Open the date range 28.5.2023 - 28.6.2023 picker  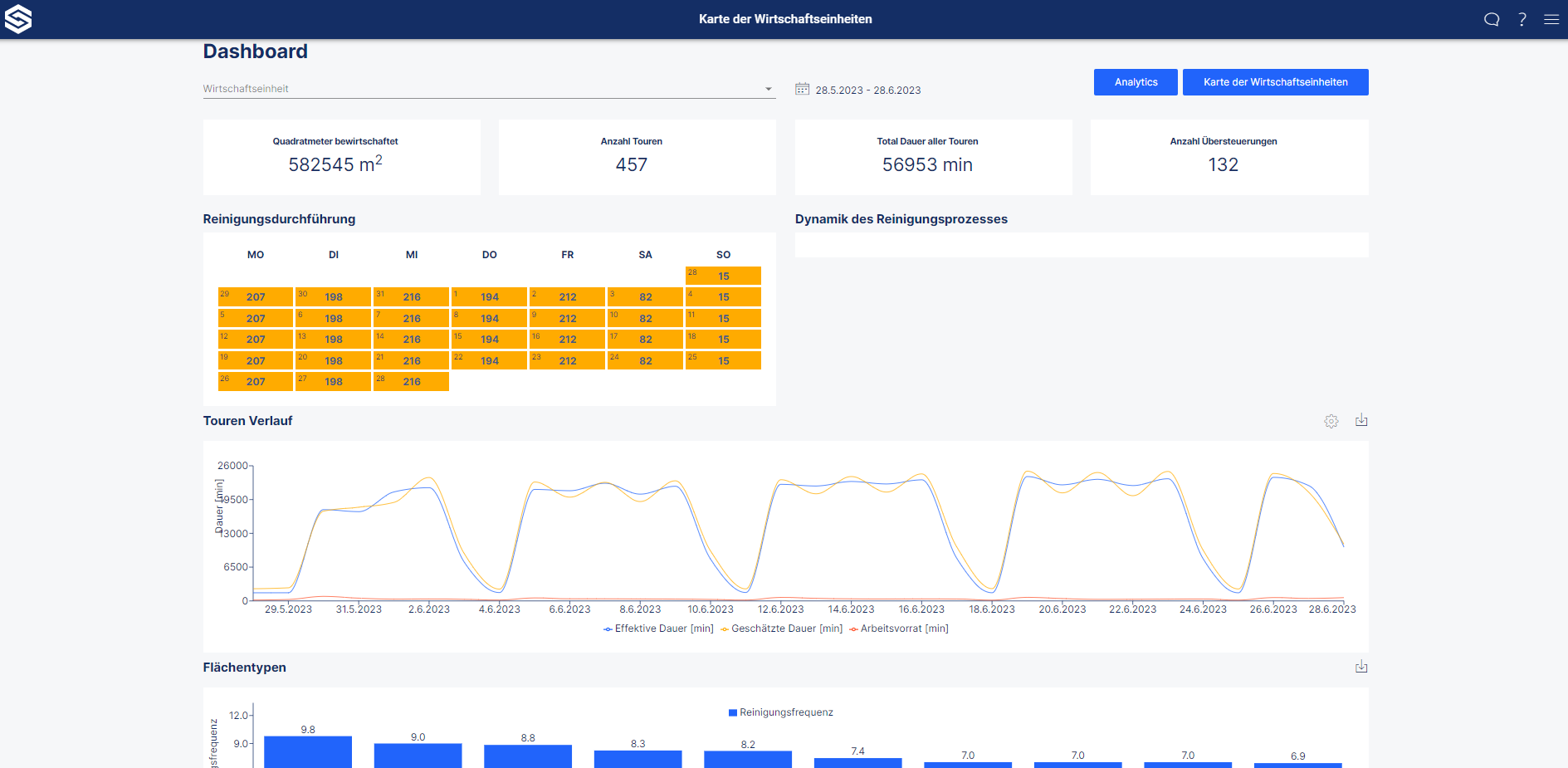click(x=867, y=90)
